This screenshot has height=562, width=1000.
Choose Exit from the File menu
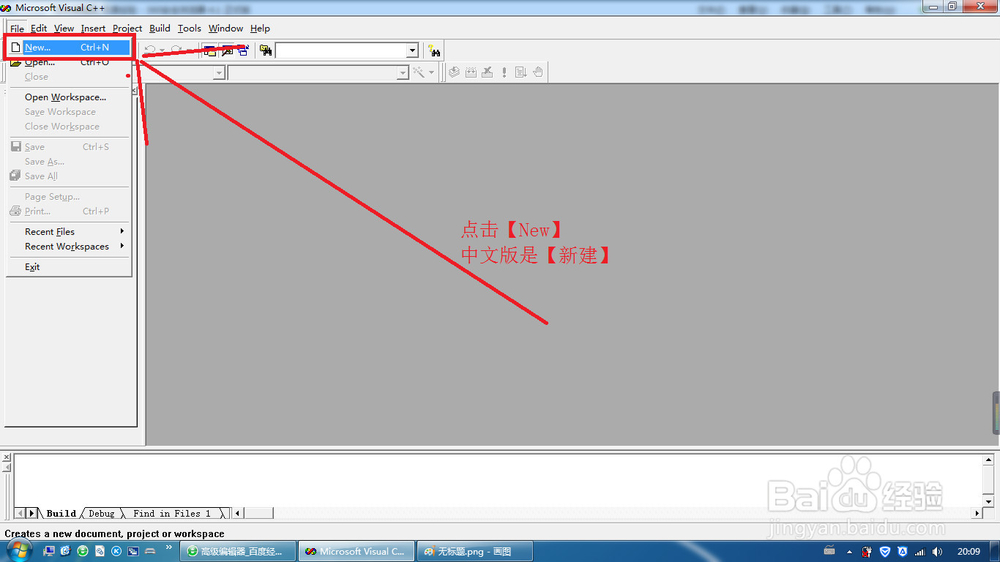[70, 267]
